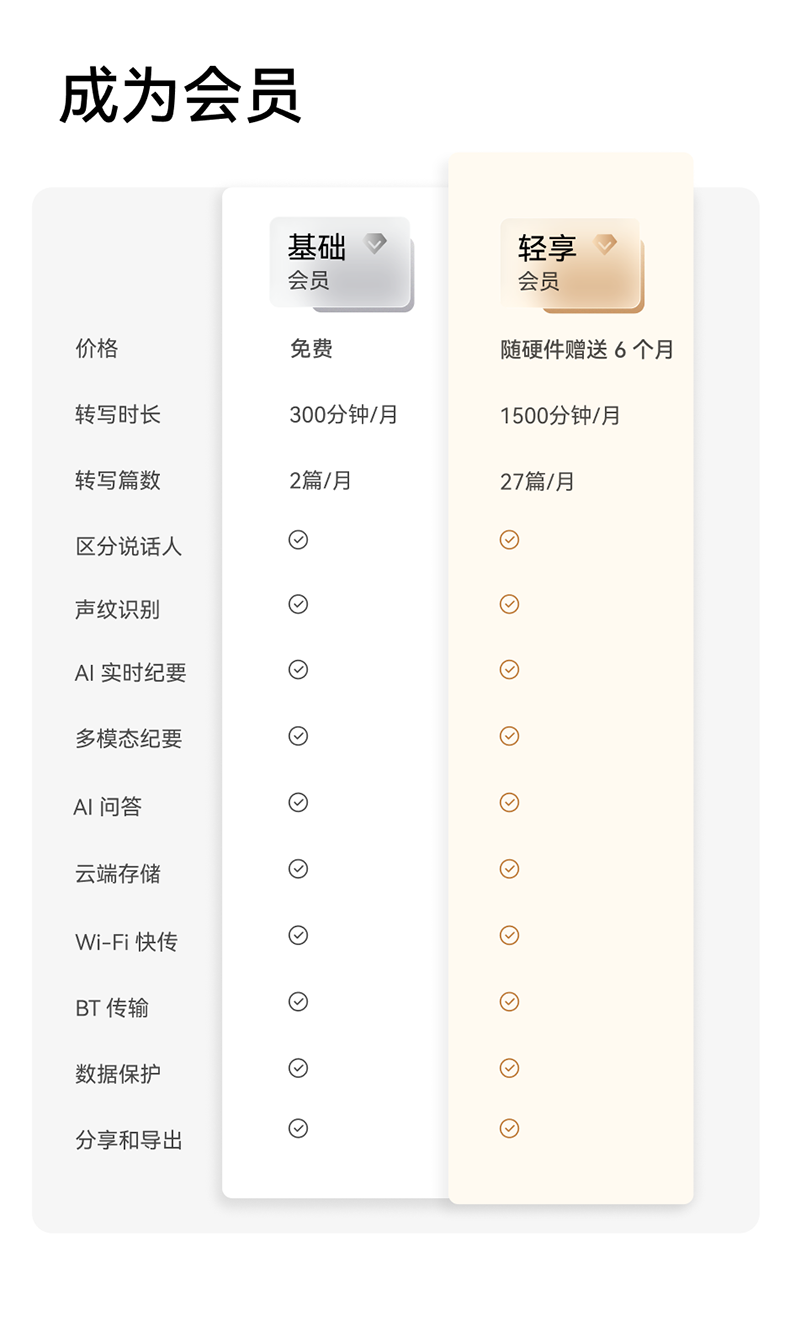Click 轻享 checkmark for 声纹识别
Viewport: 790px width, 1334px height.
(x=509, y=604)
